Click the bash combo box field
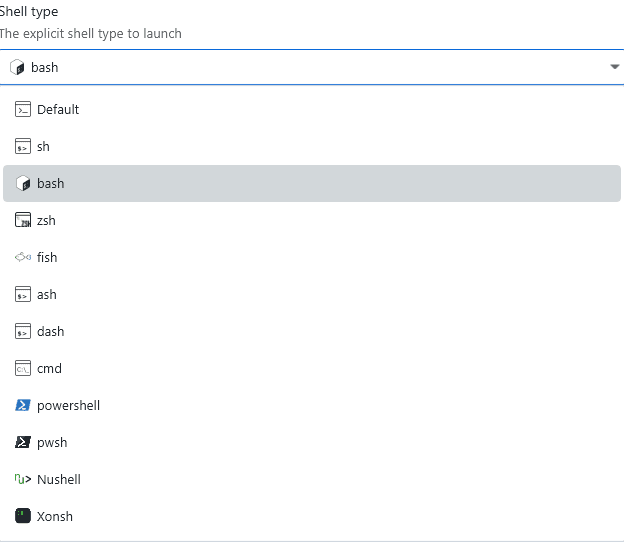This screenshot has width=624, height=542. (x=300, y=67)
